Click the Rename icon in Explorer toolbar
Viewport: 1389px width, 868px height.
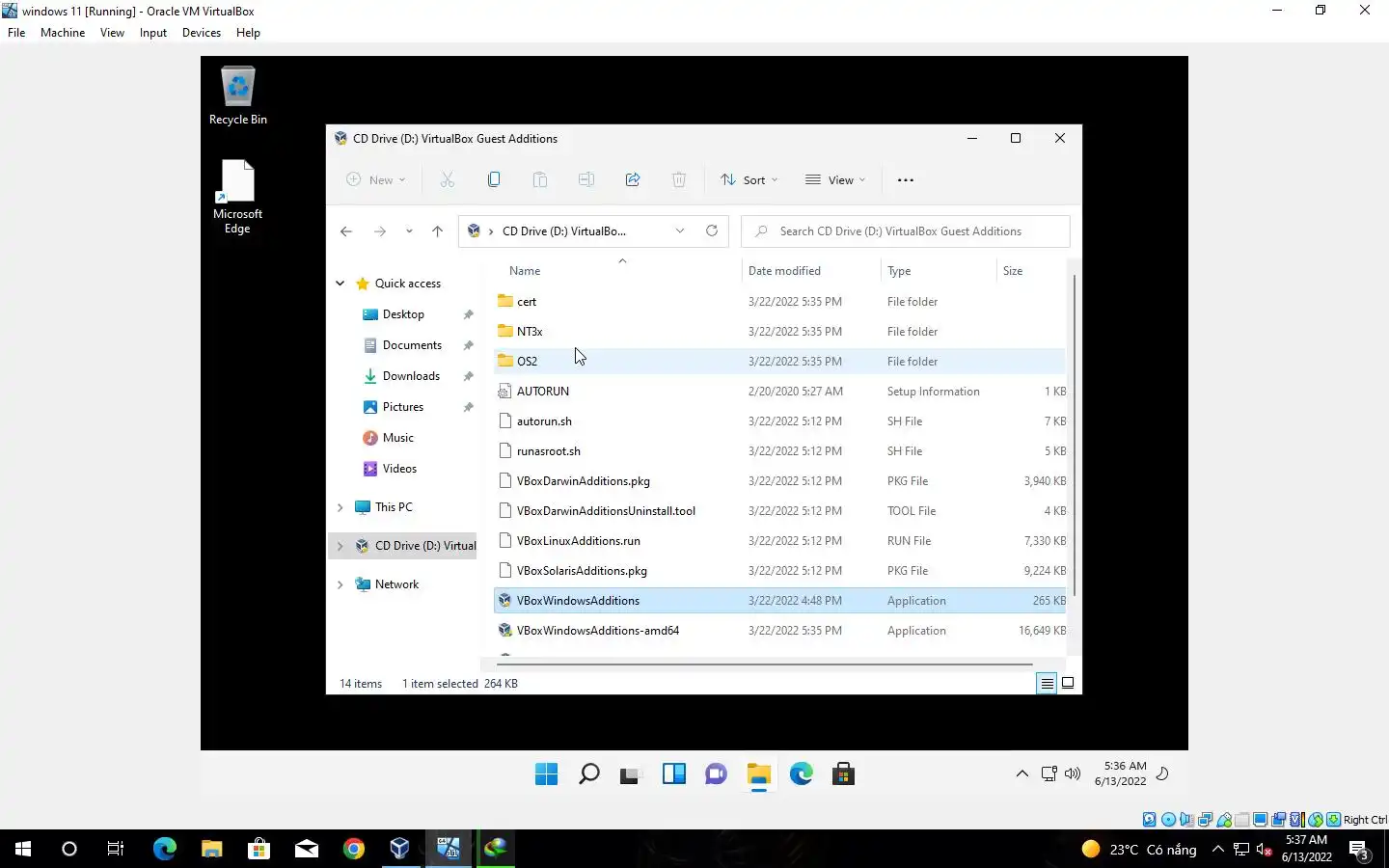coord(586,179)
